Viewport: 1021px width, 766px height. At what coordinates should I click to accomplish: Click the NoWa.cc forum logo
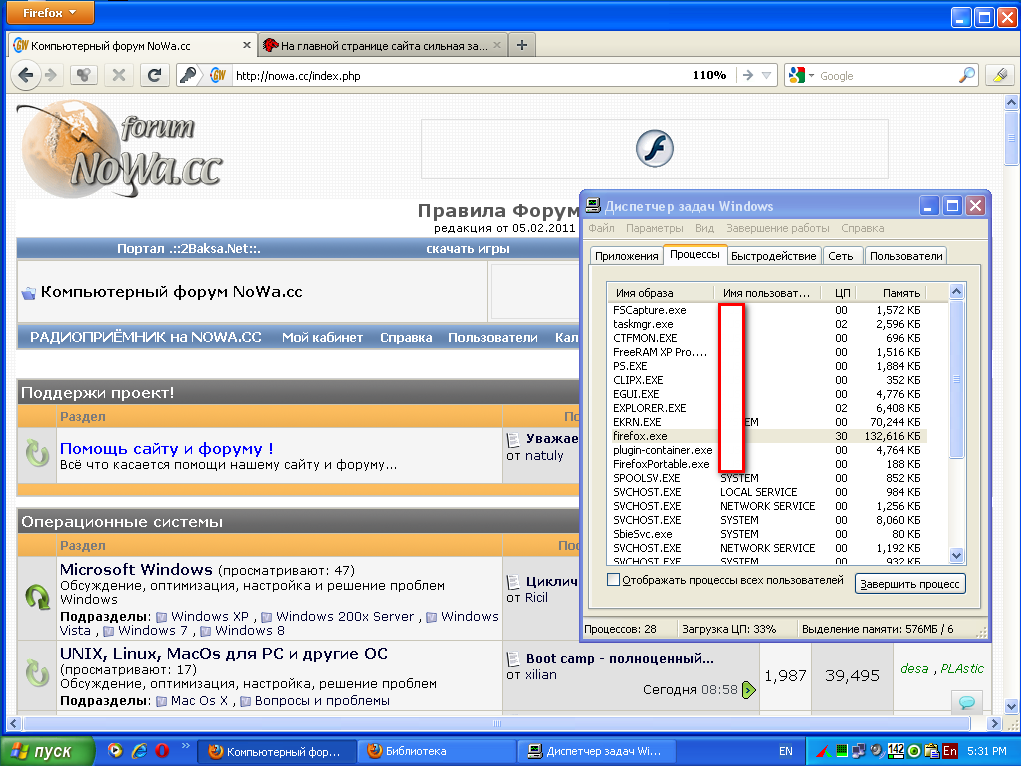coord(120,150)
